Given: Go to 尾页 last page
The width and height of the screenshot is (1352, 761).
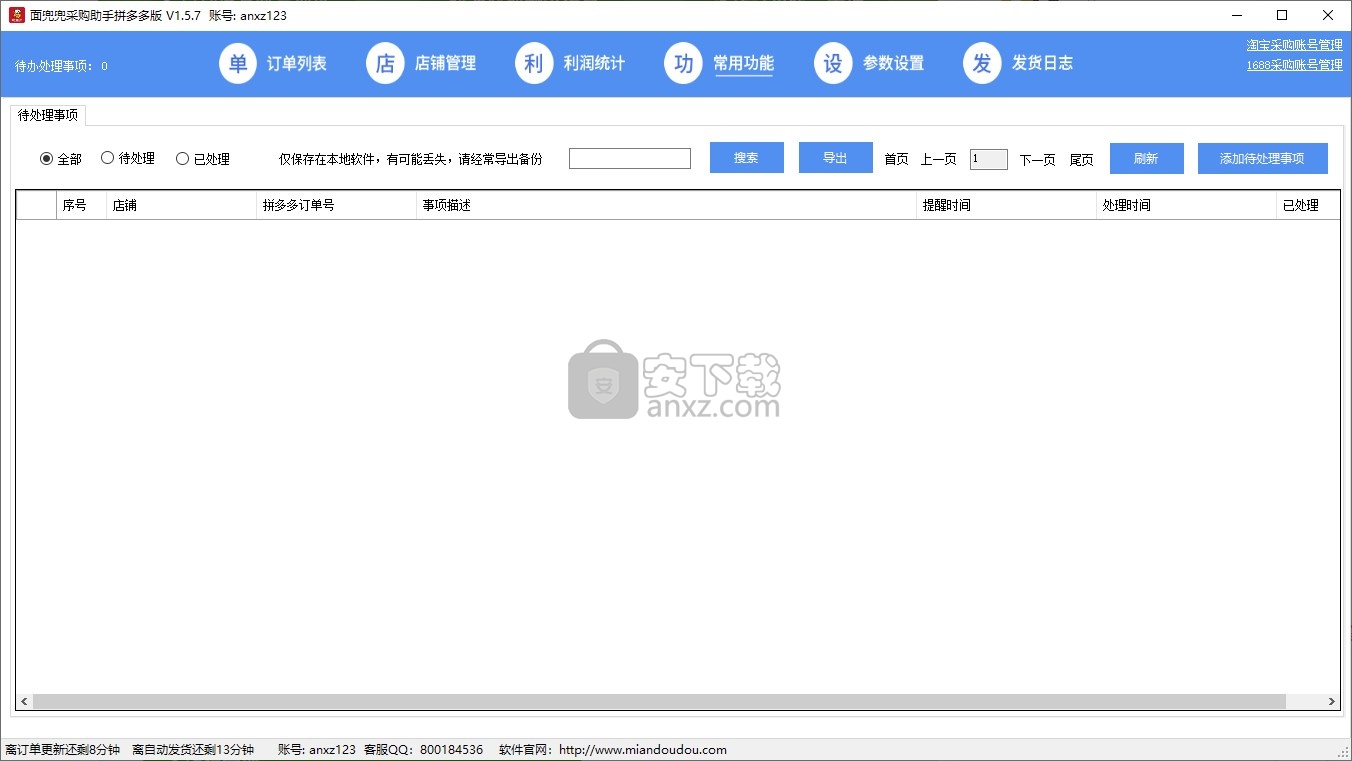Looking at the screenshot, I should (1082, 160).
